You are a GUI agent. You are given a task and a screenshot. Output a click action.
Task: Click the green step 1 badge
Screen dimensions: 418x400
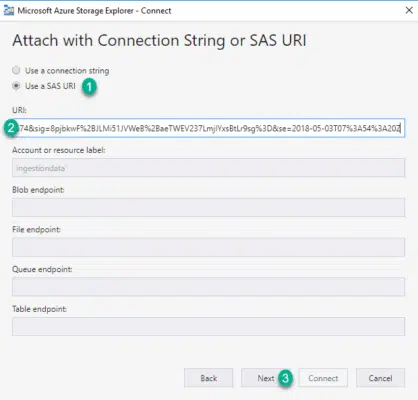[x=89, y=87]
